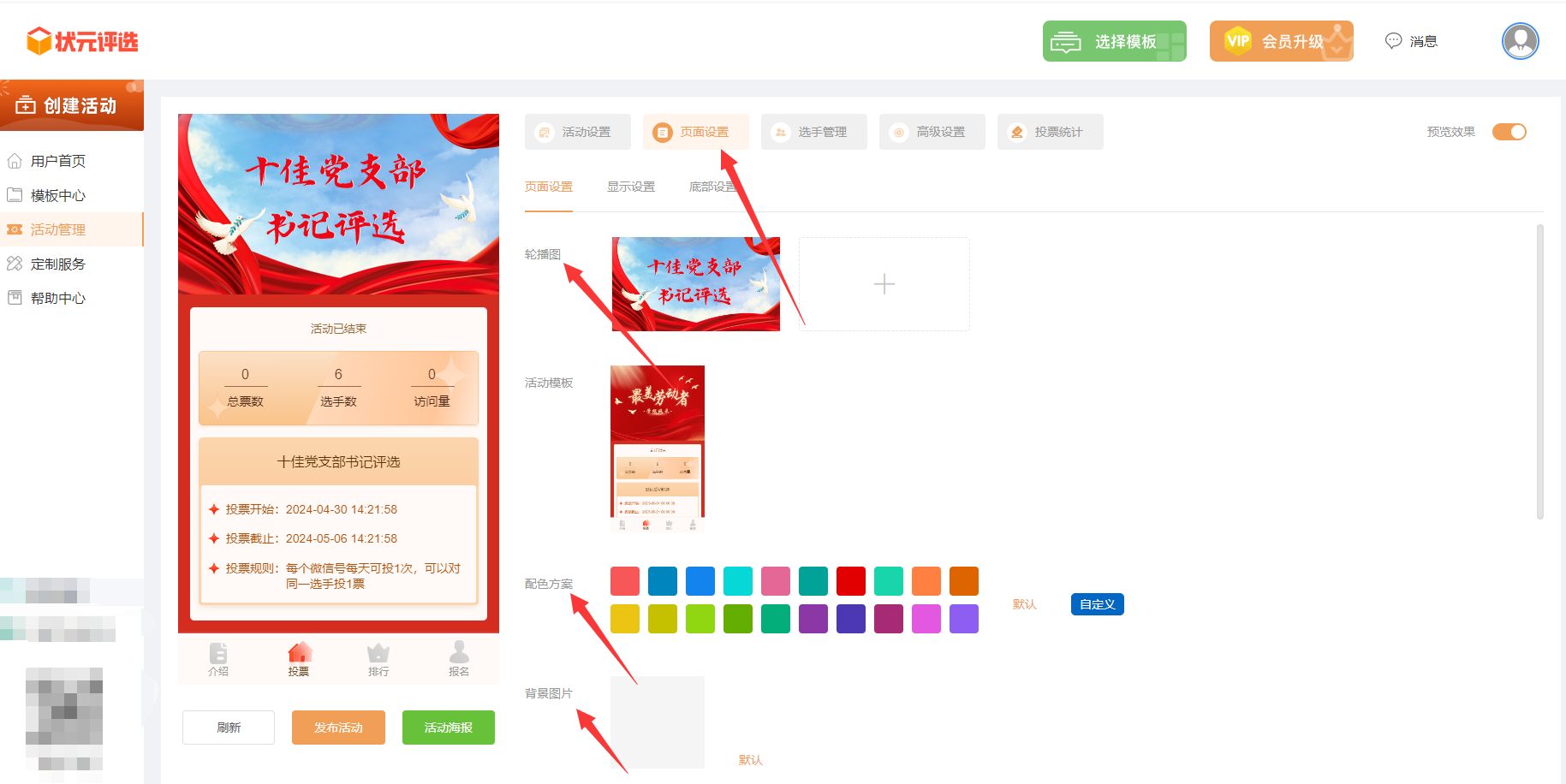Add a new carousel image with plus box
Viewport: 1566px width, 784px height.
tap(884, 284)
